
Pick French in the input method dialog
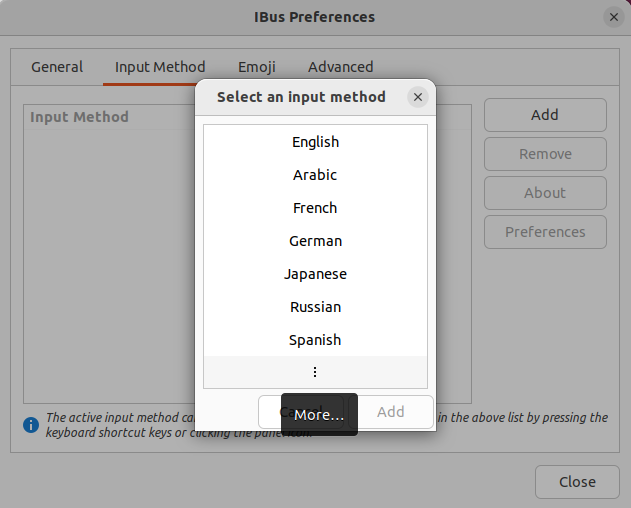pos(315,208)
